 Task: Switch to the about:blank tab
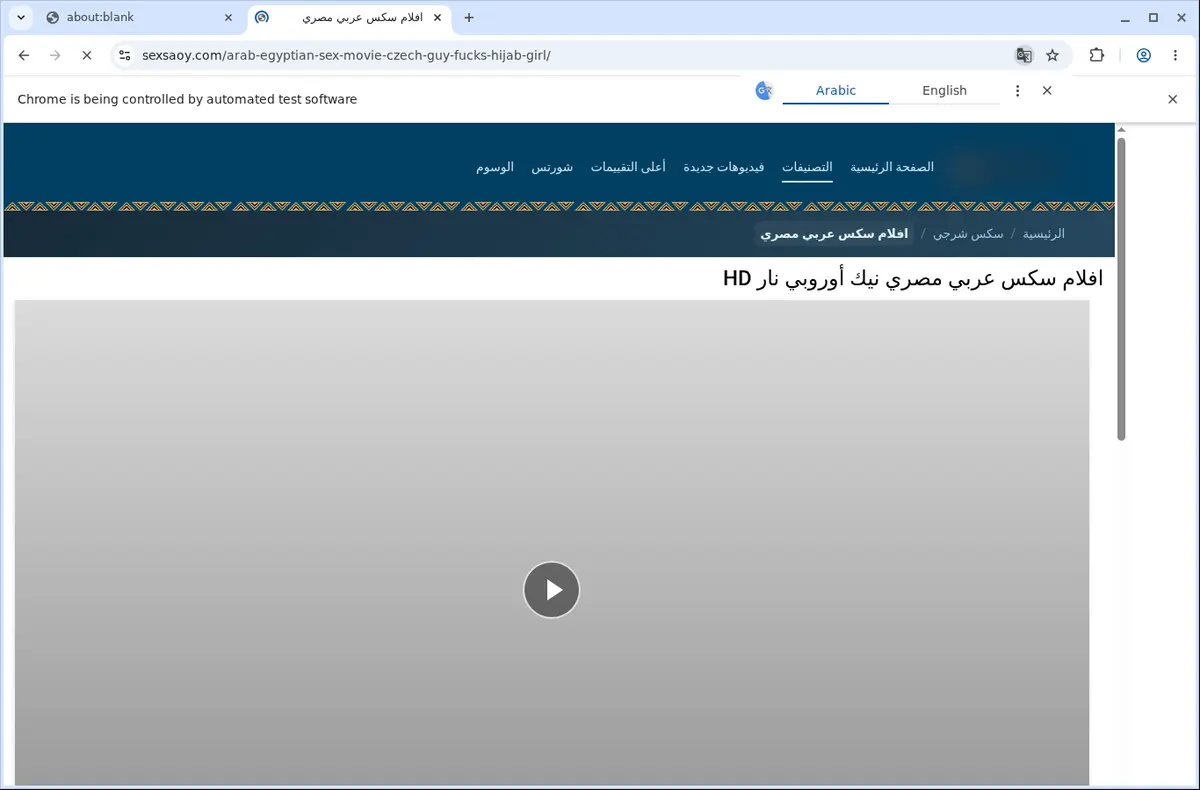138,17
